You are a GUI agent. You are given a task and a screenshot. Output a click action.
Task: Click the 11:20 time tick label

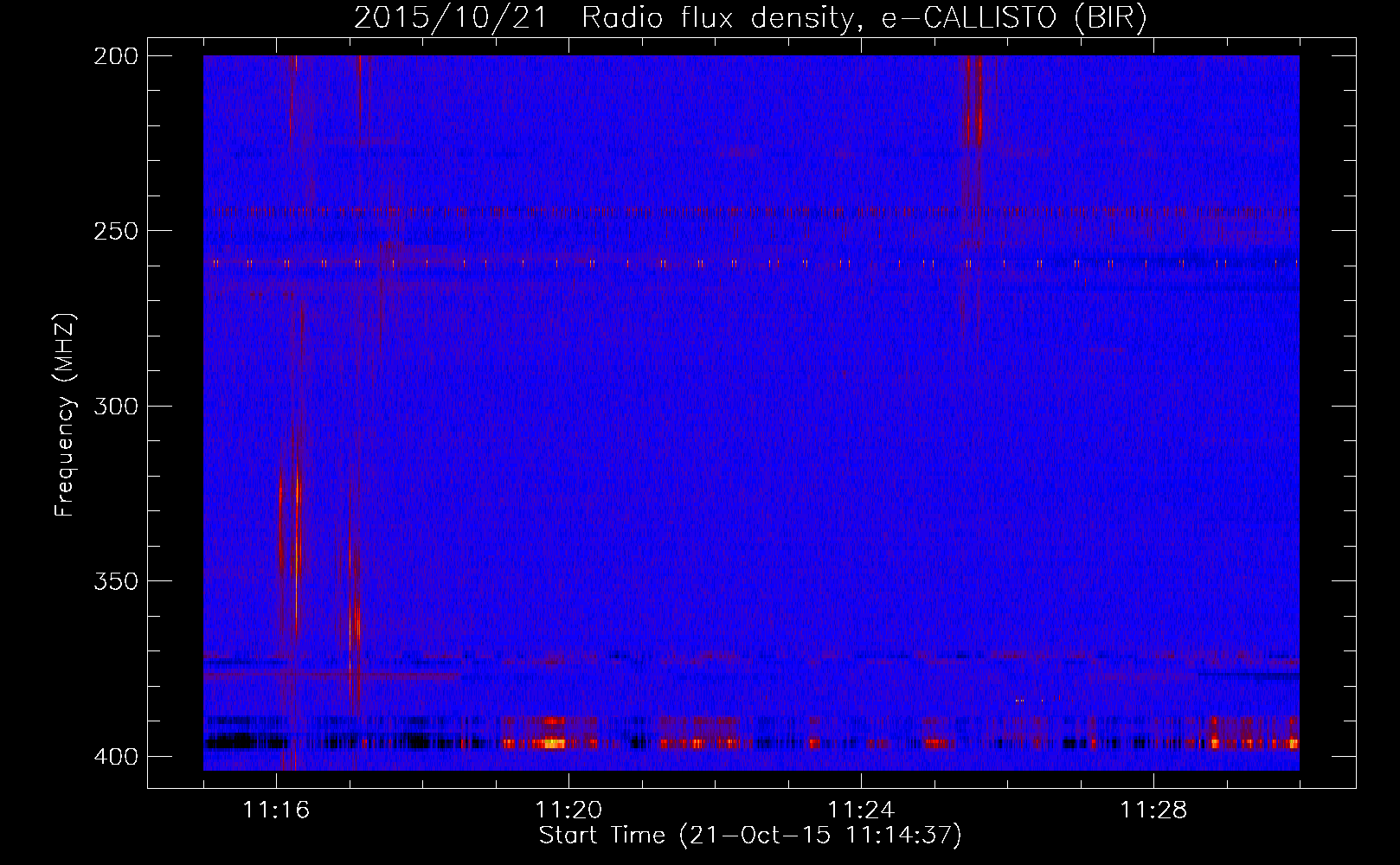568,810
